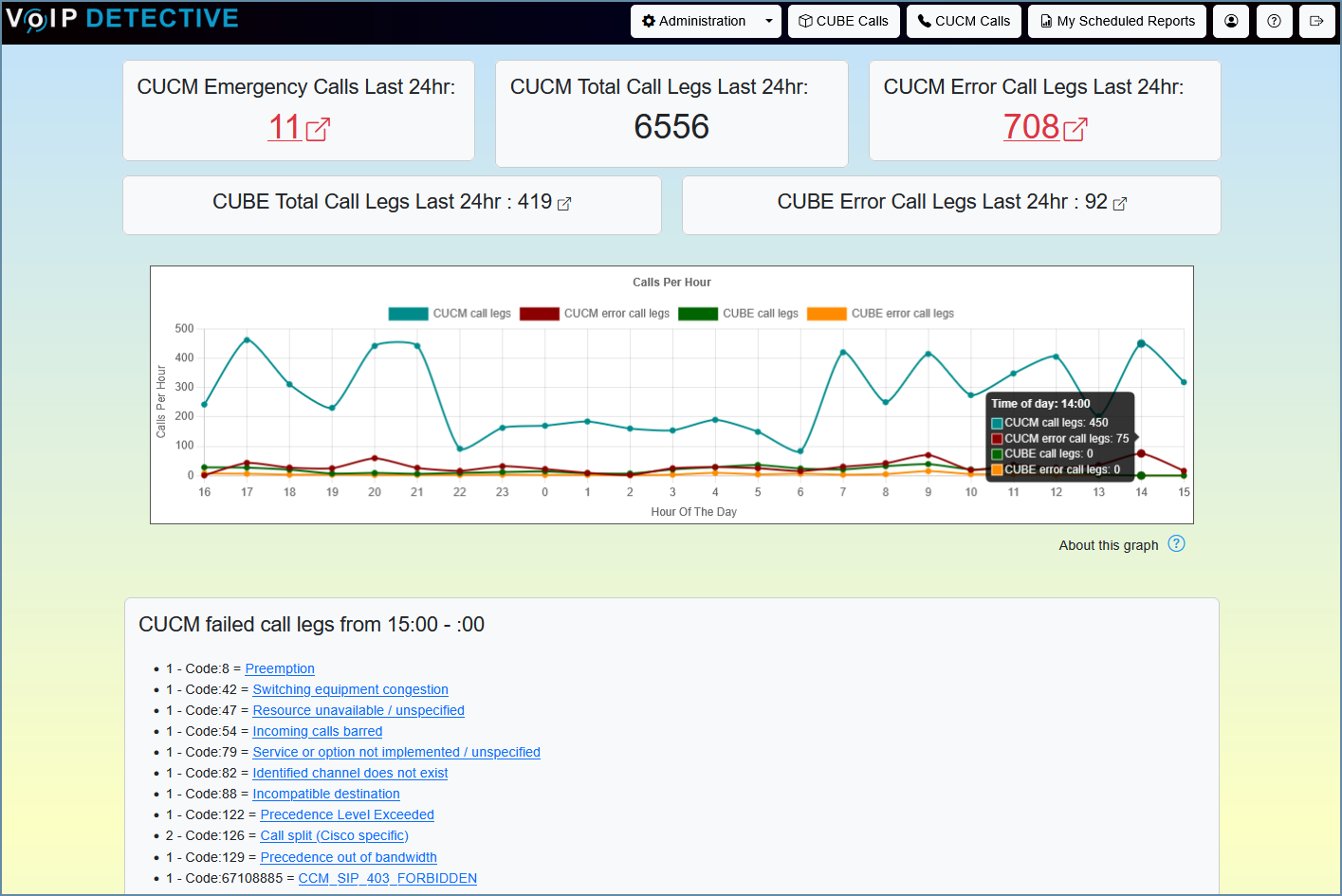Toggle CUBE call legs legend swatch
1342x896 pixels.
coord(698,314)
